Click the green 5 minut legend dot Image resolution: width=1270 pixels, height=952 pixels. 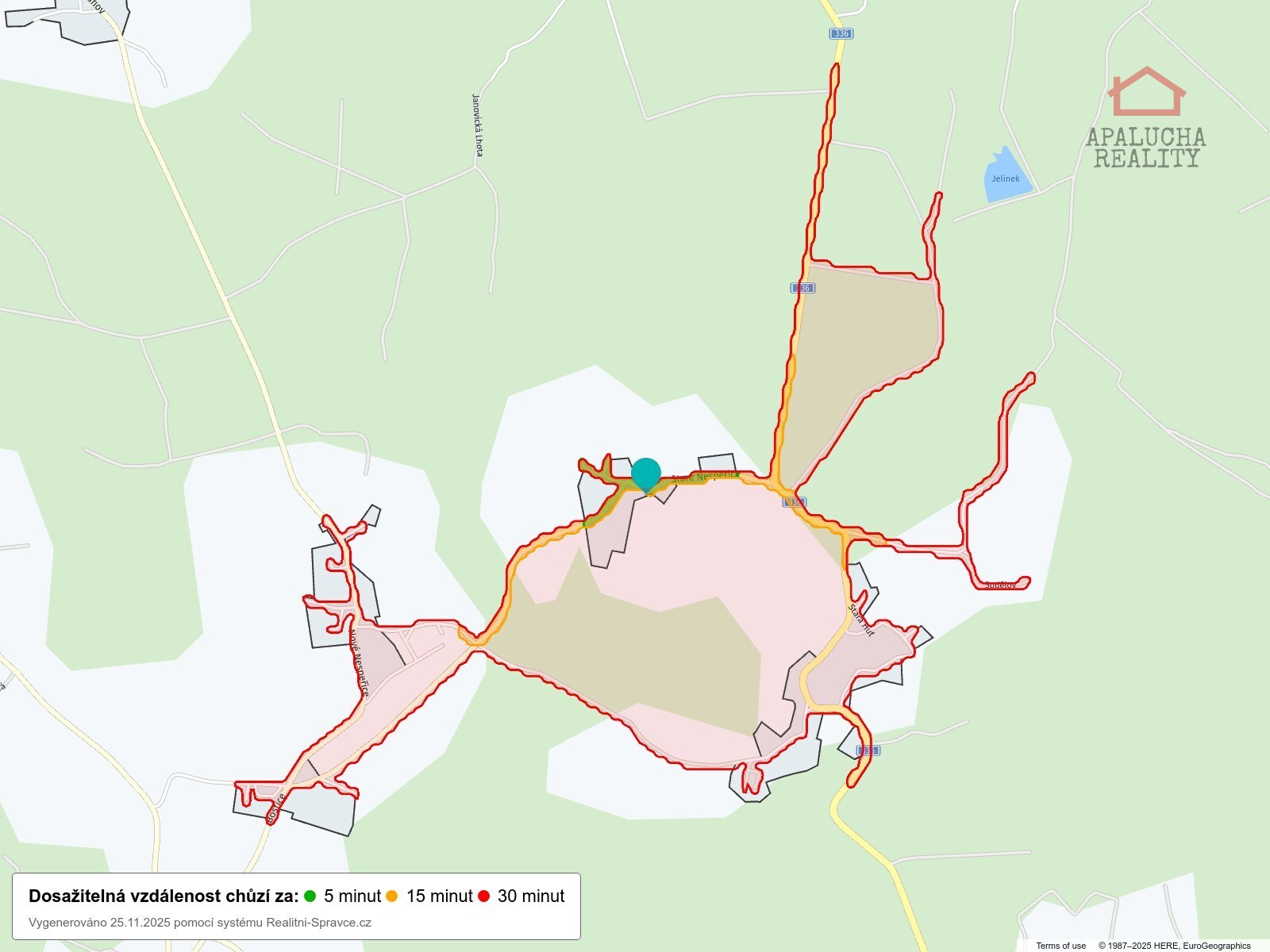[310, 896]
